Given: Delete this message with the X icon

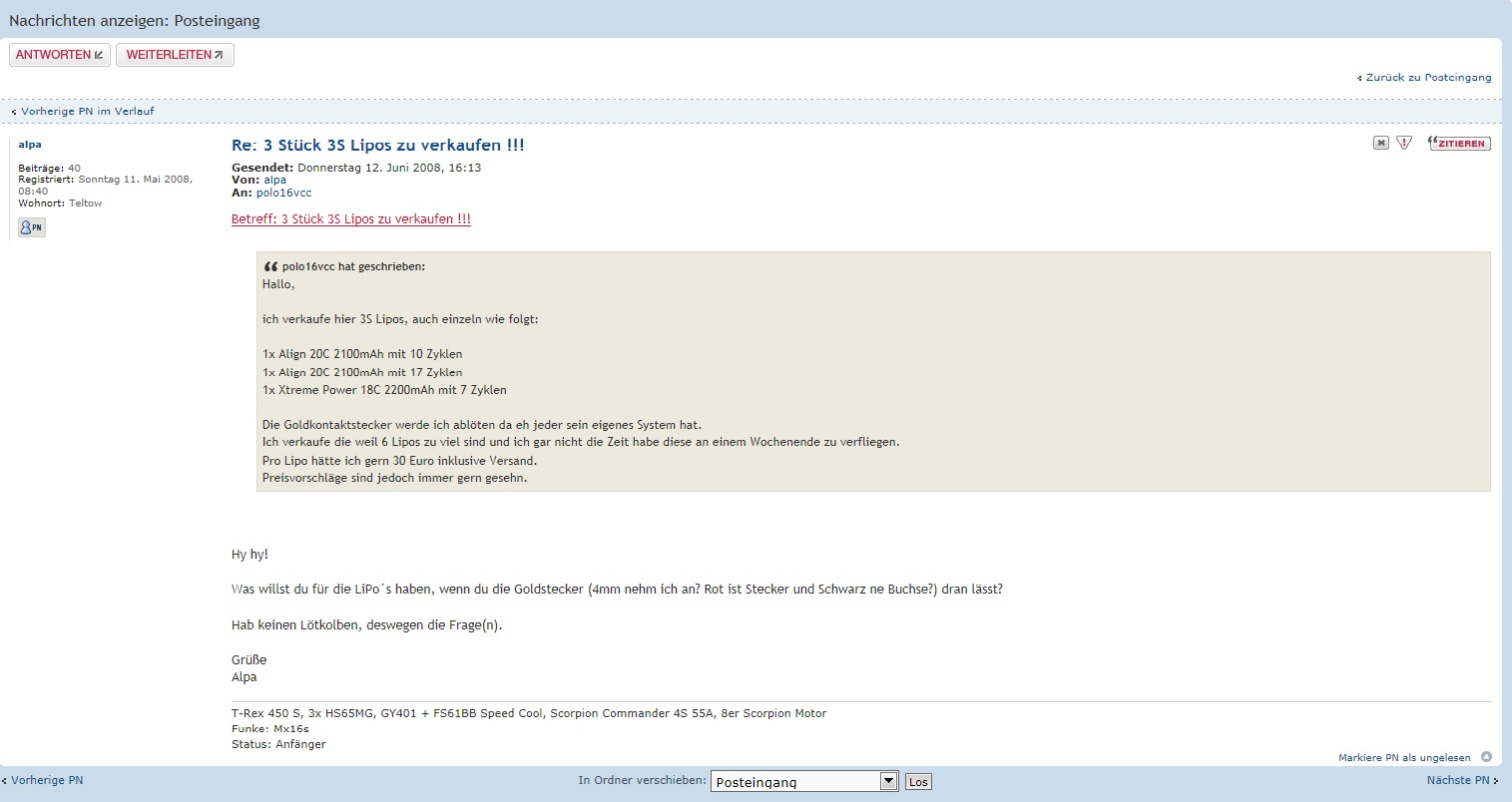Looking at the screenshot, I should (1381, 144).
